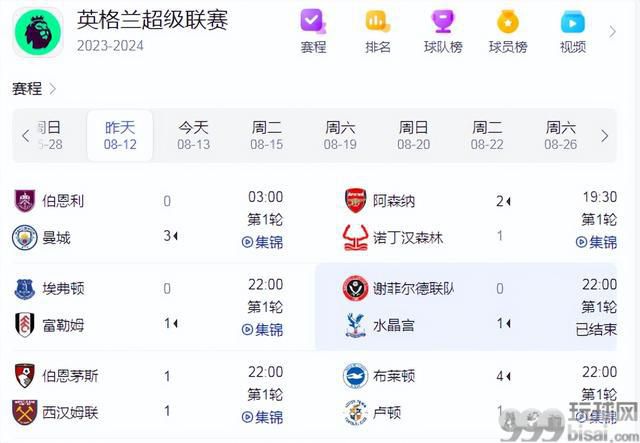
Task: Click team name 水晶宫
Action: pos(394,325)
